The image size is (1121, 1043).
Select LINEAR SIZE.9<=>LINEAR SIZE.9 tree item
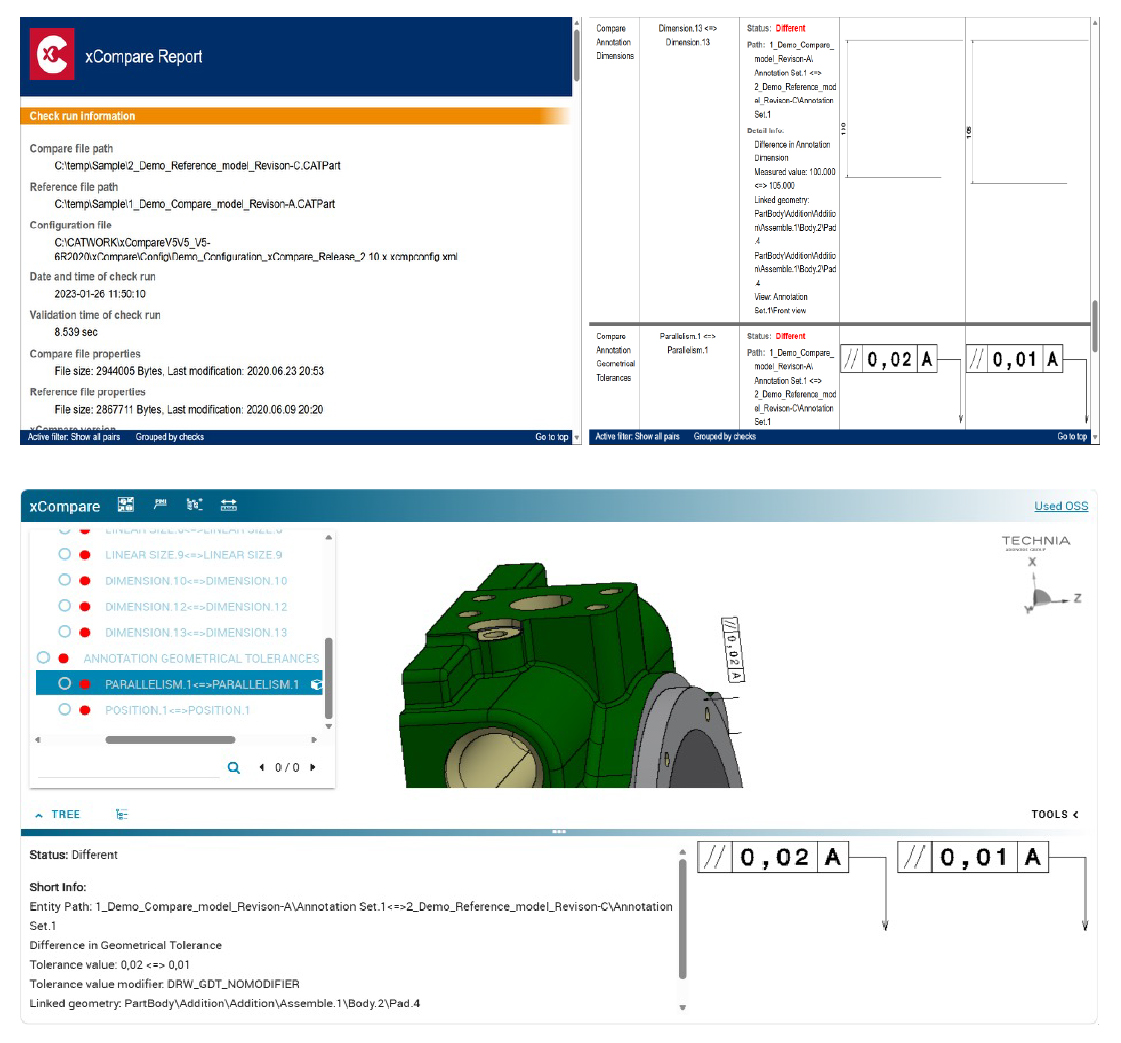193,555
